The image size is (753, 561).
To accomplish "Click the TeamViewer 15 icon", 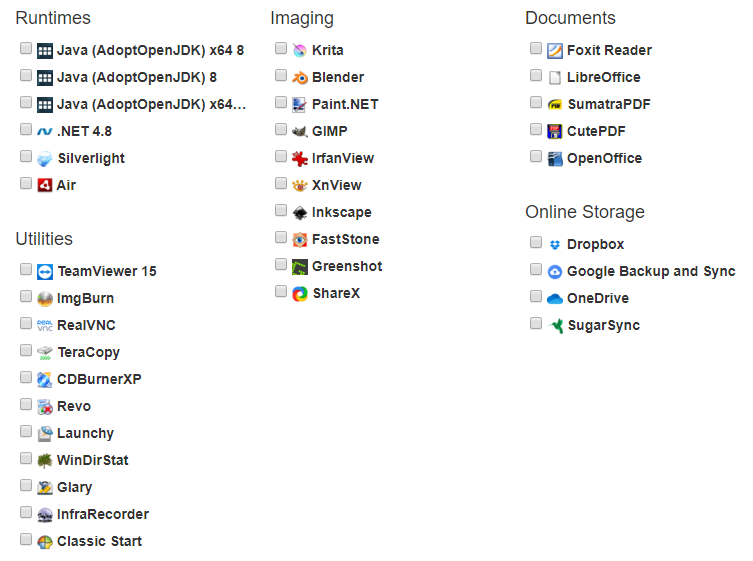I will point(45,272).
